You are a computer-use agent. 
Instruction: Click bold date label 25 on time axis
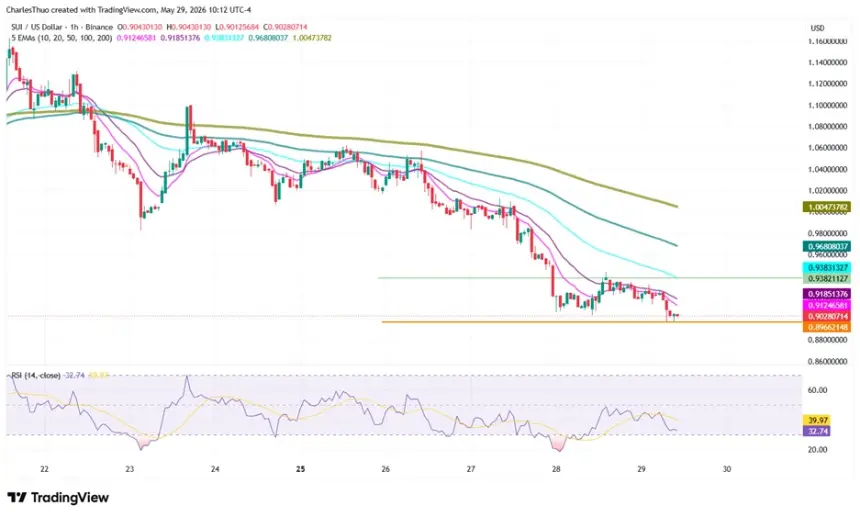301,469
